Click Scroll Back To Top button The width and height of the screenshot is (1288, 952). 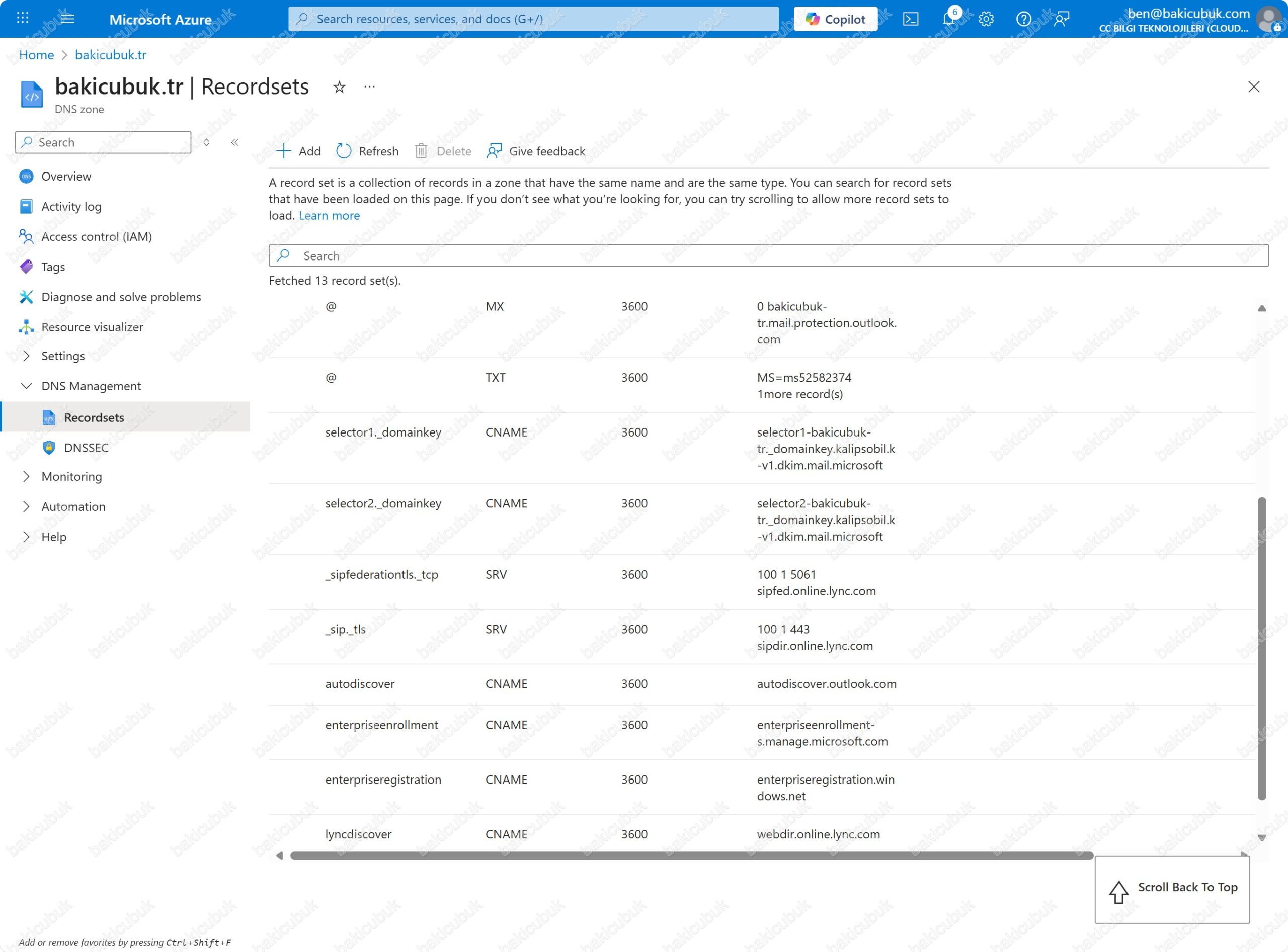pyautogui.click(x=1172, y=889)
